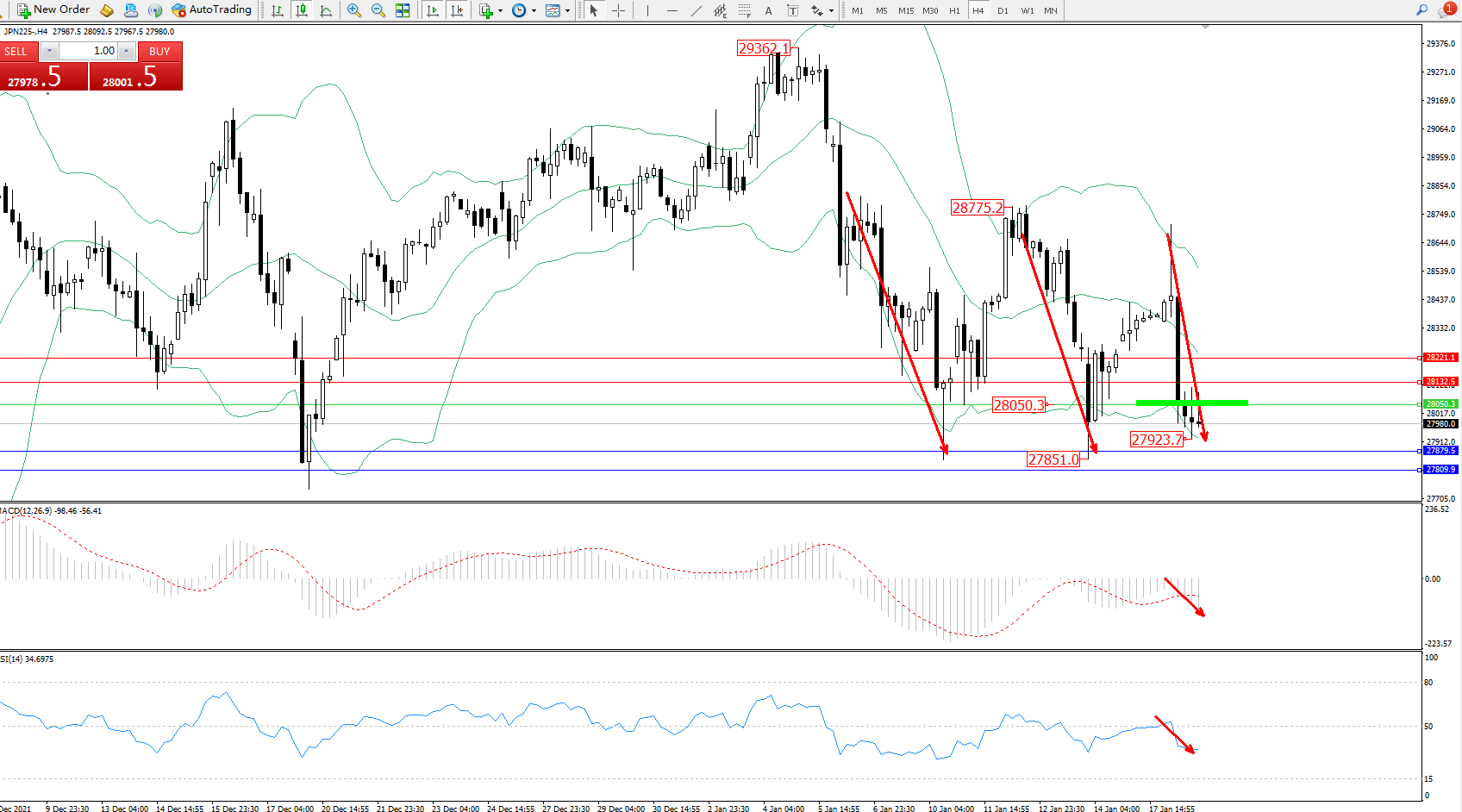Switch to the M15 timeframe
Viewport: 1462px width, 812px height.
coord(905,10)
